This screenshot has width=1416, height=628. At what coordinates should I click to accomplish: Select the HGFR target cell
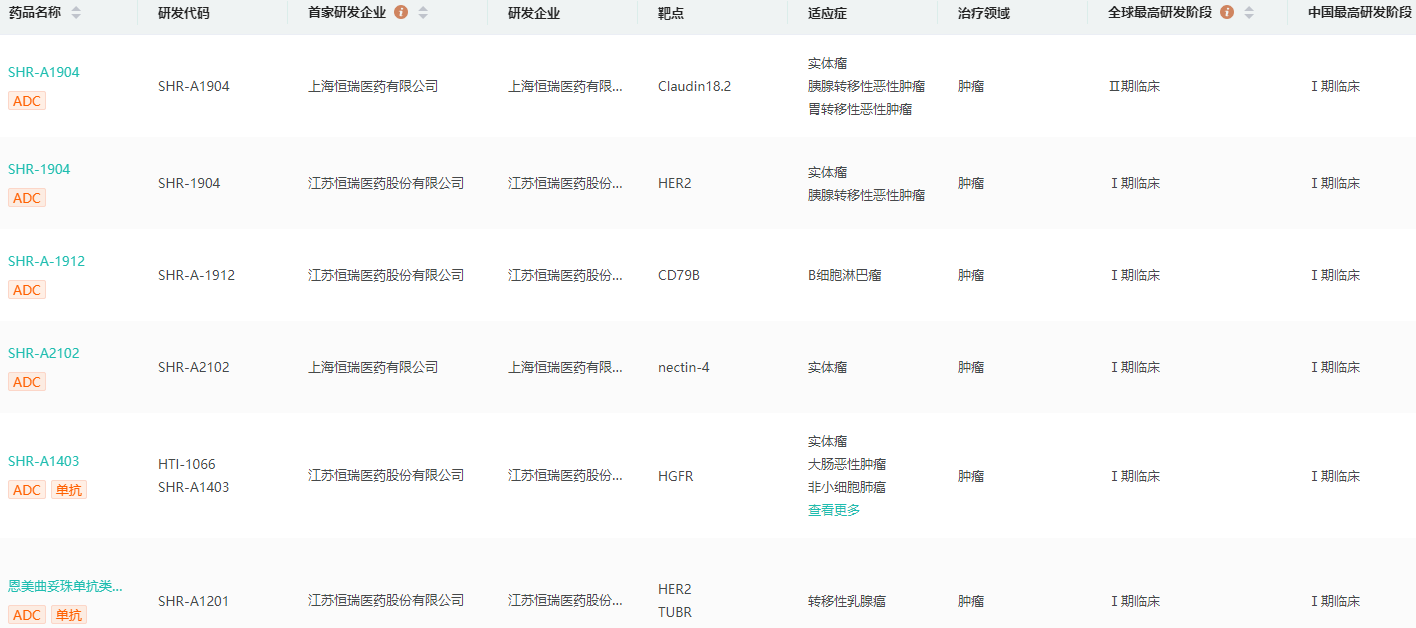pyautogui.click(x=676, y=476)
